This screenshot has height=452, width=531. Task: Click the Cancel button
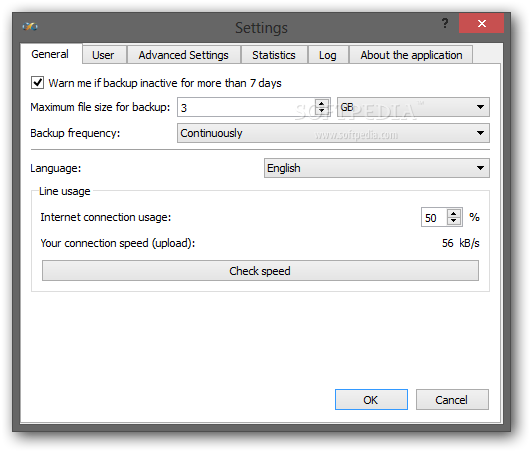point(452,400)
